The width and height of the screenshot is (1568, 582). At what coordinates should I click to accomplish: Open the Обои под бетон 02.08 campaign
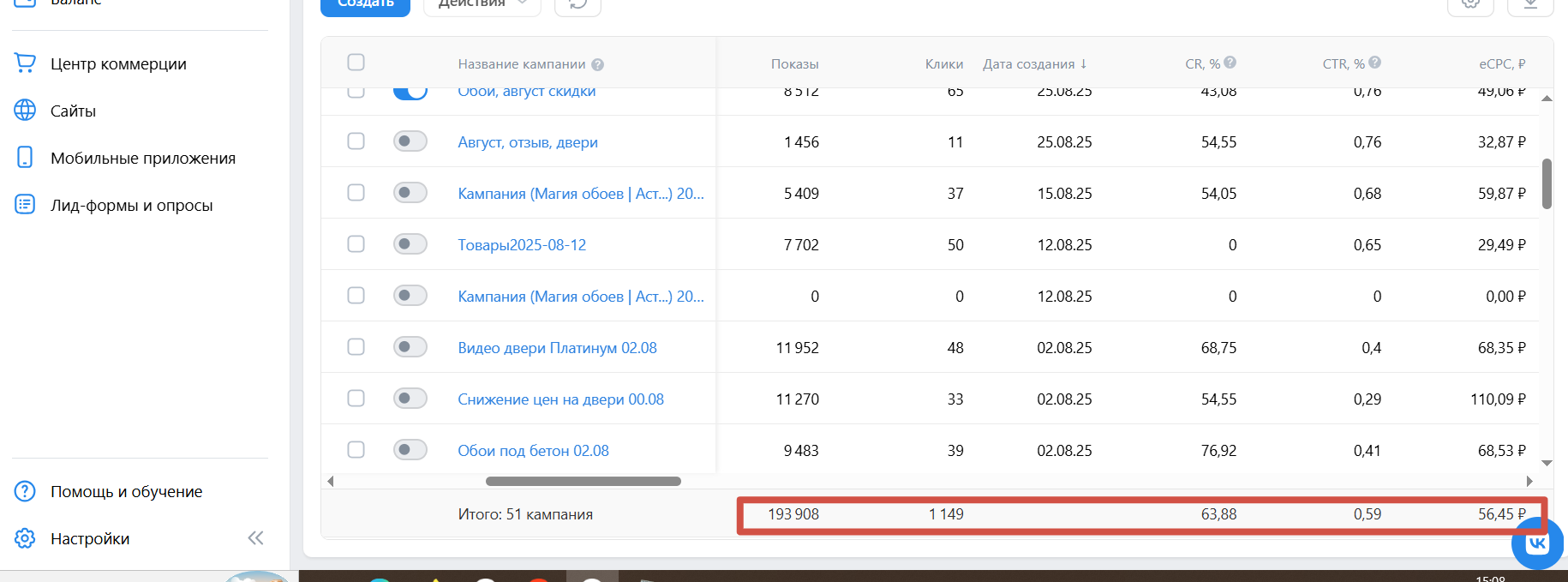tap(533, 450)
